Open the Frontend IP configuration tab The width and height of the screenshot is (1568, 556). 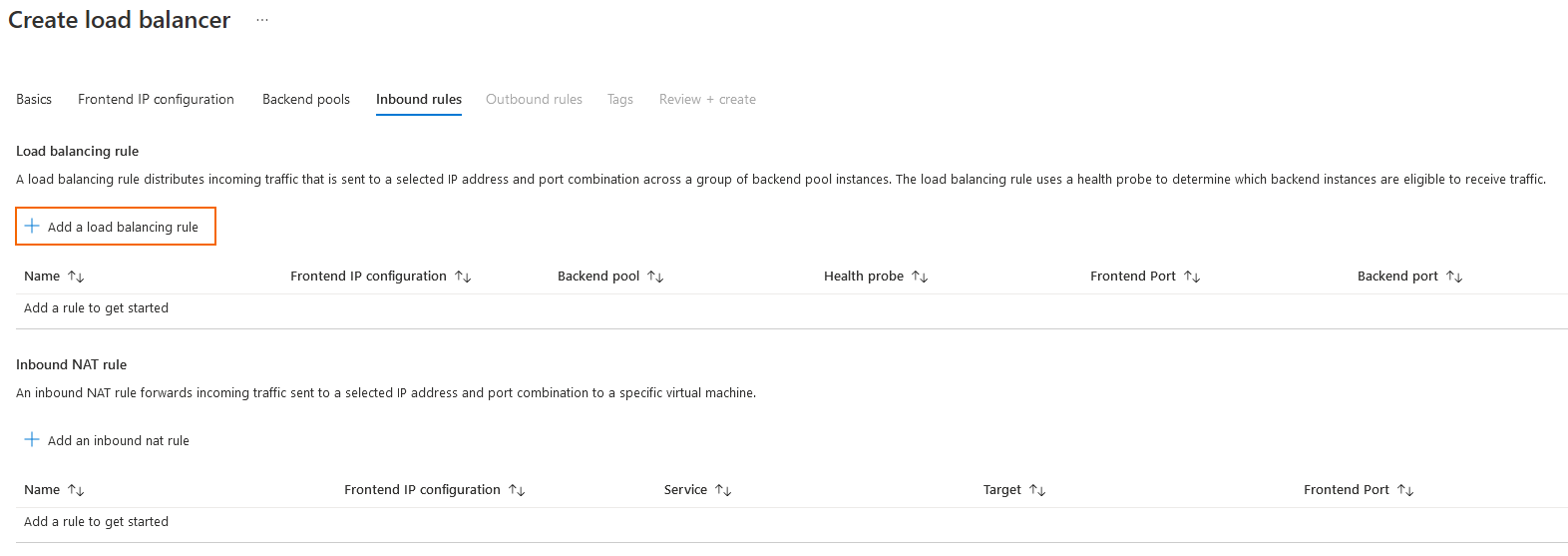tap(156, 100)
